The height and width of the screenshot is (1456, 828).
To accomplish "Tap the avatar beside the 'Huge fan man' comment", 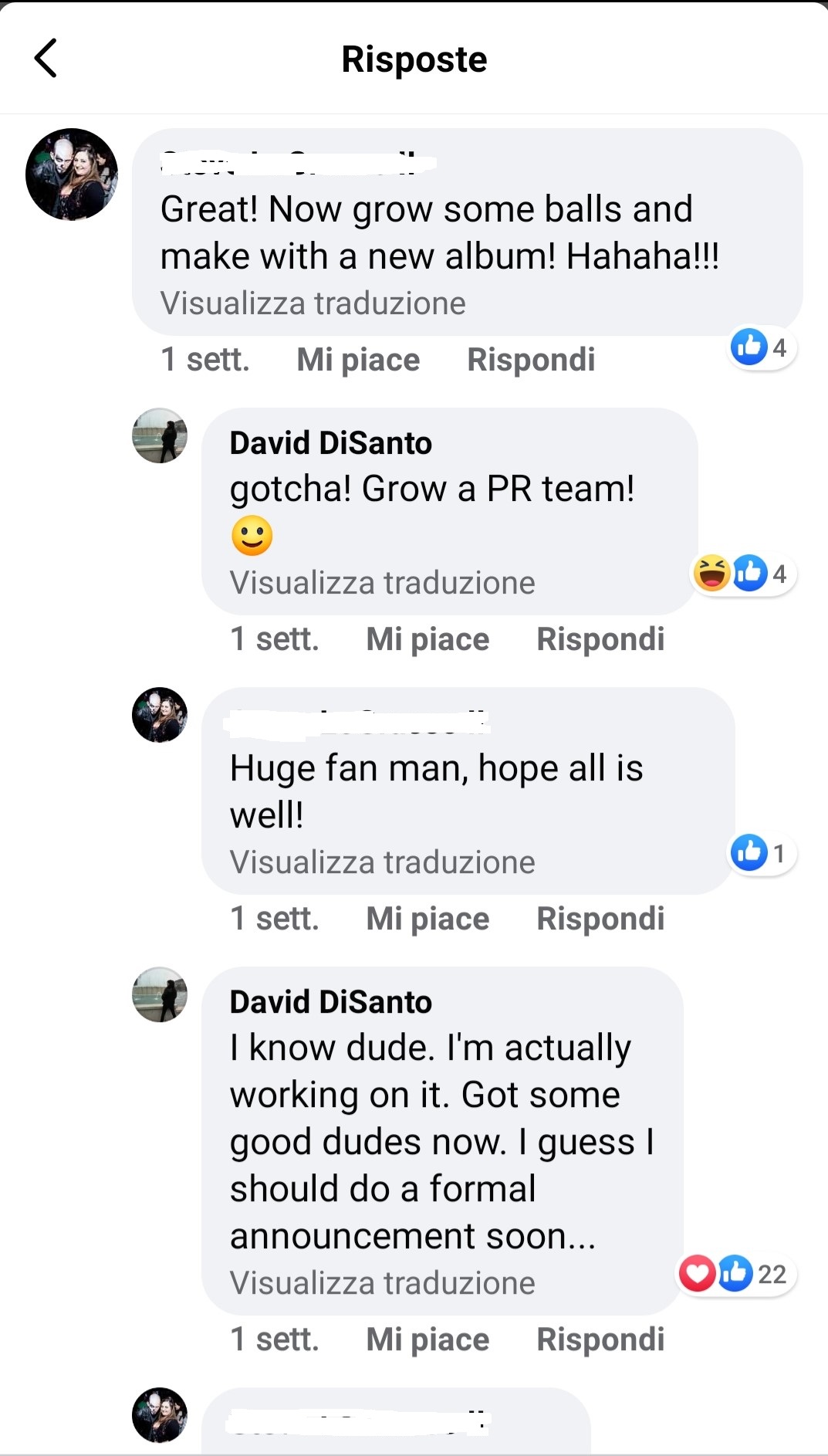I will [x=160, y=715].
